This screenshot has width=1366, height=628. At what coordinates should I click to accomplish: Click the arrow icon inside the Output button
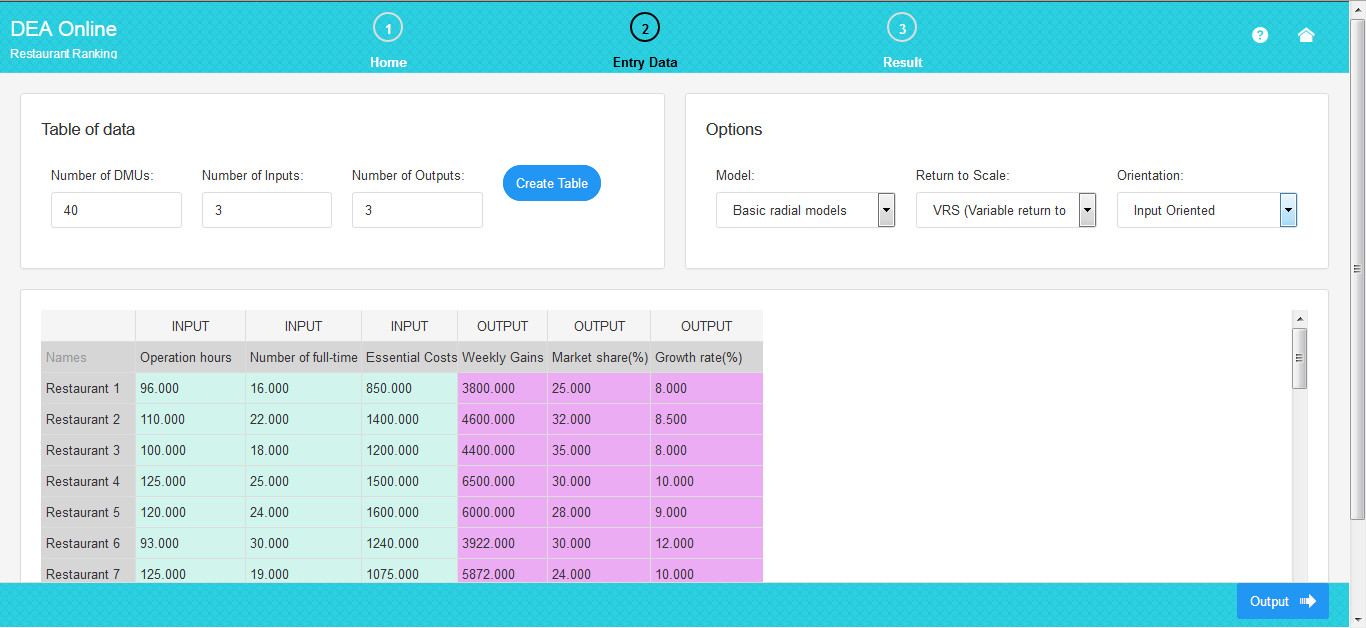(x=1309, y=601)
